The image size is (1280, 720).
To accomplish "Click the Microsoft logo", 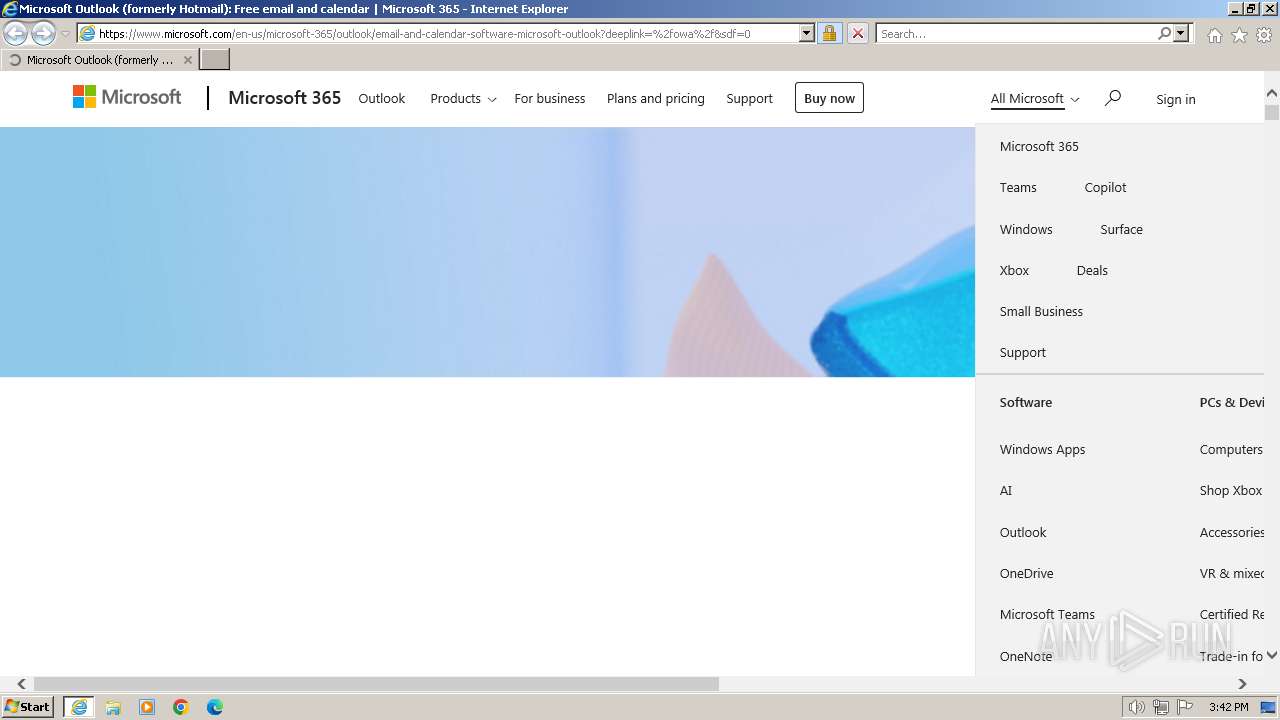I will [x=127, y=97].
